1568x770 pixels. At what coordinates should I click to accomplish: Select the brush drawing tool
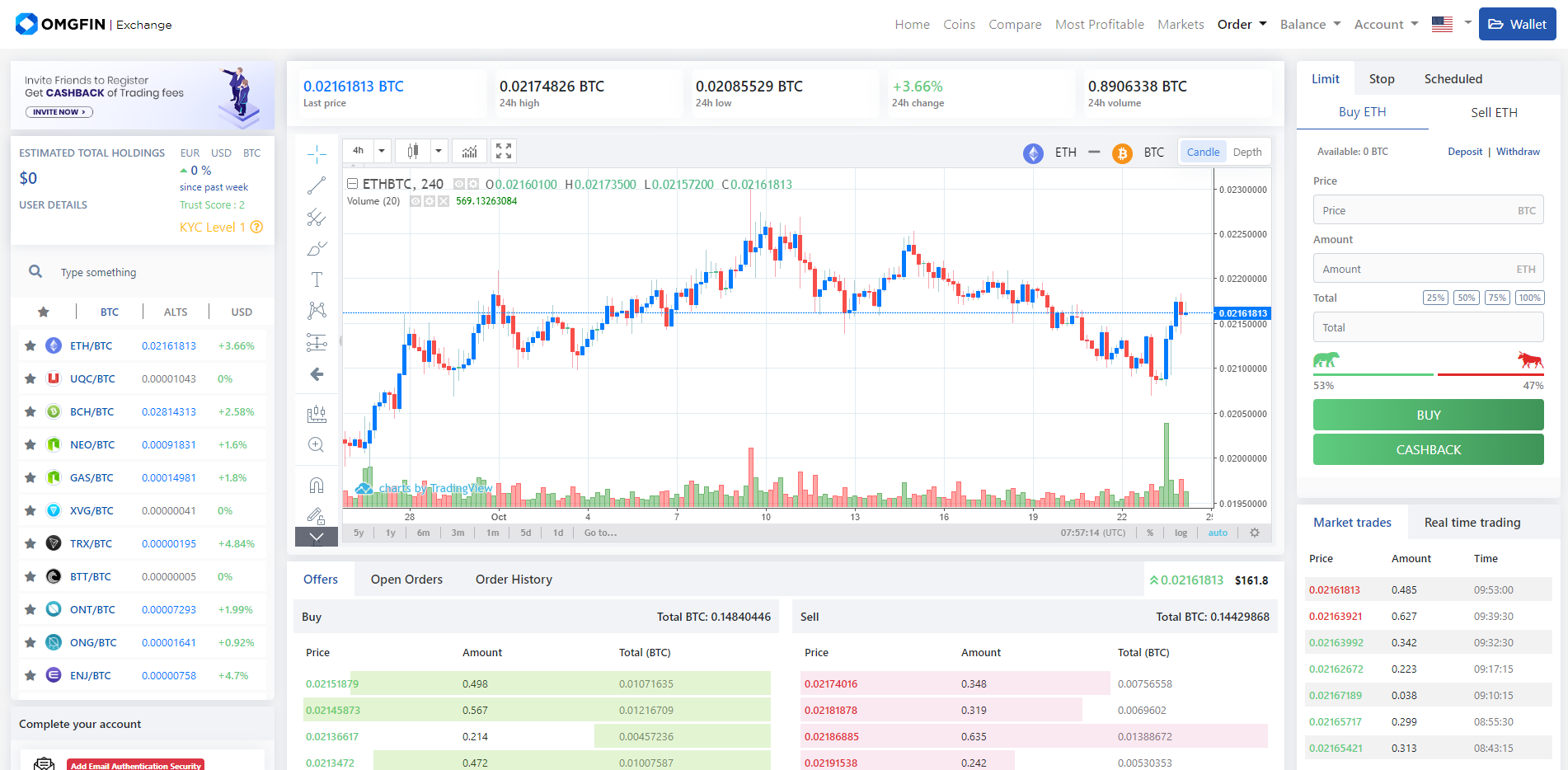tap(317, 248)
